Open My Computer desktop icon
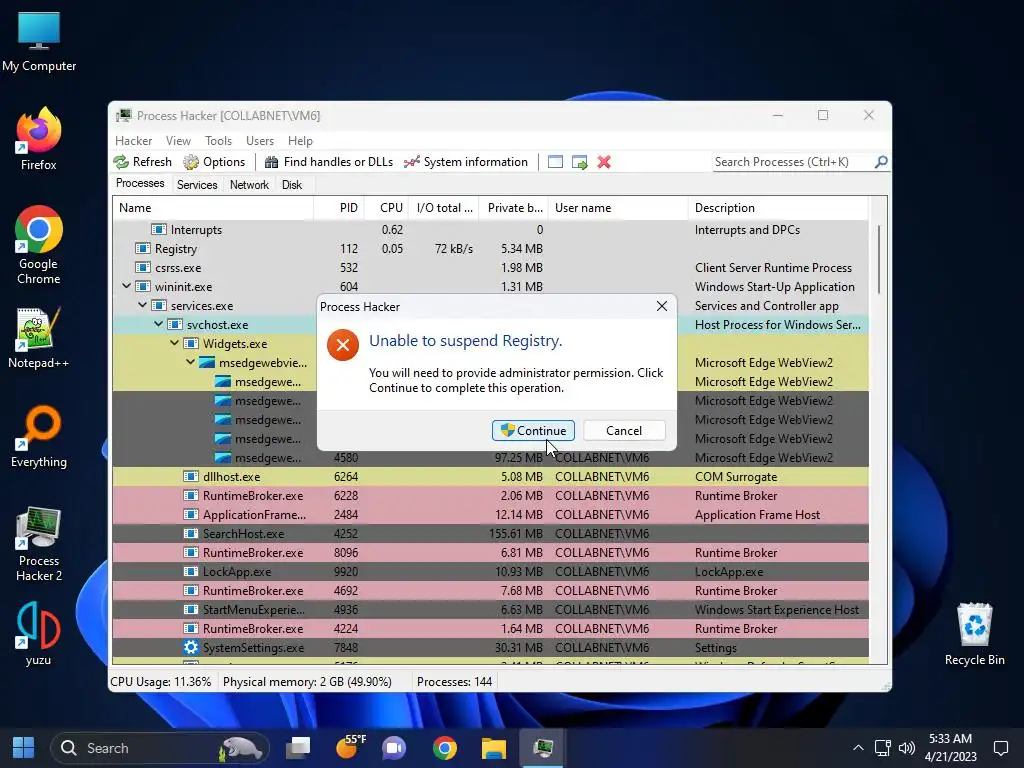The image size is (1024, 768). (x=39, y=42)
